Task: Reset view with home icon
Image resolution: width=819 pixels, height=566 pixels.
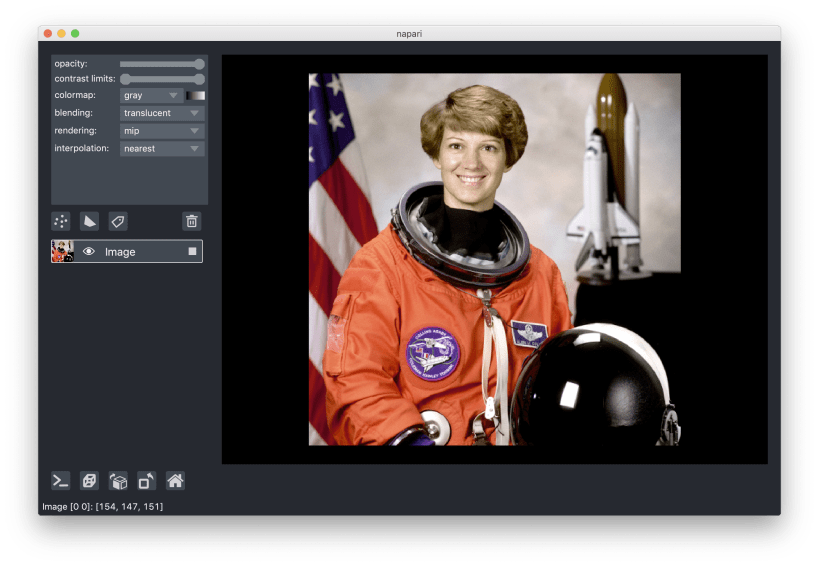Action: pyautogui.click(x=176, y=480)
